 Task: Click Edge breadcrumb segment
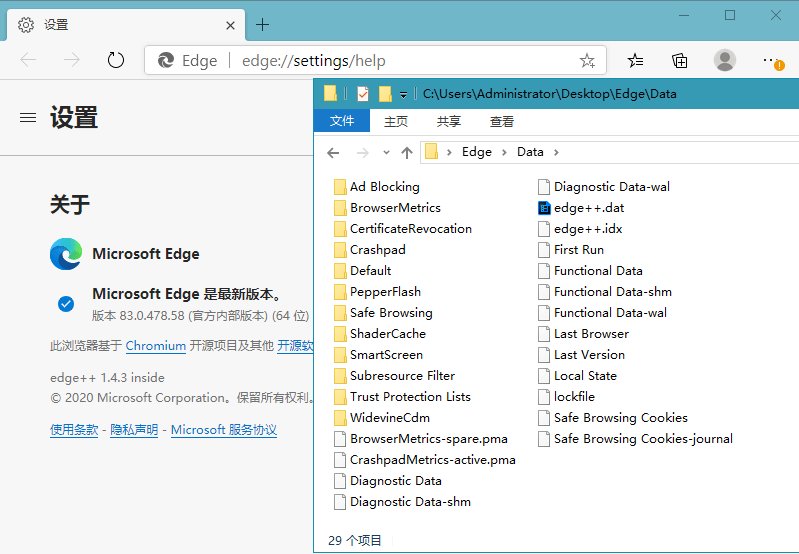pos(476,152)
